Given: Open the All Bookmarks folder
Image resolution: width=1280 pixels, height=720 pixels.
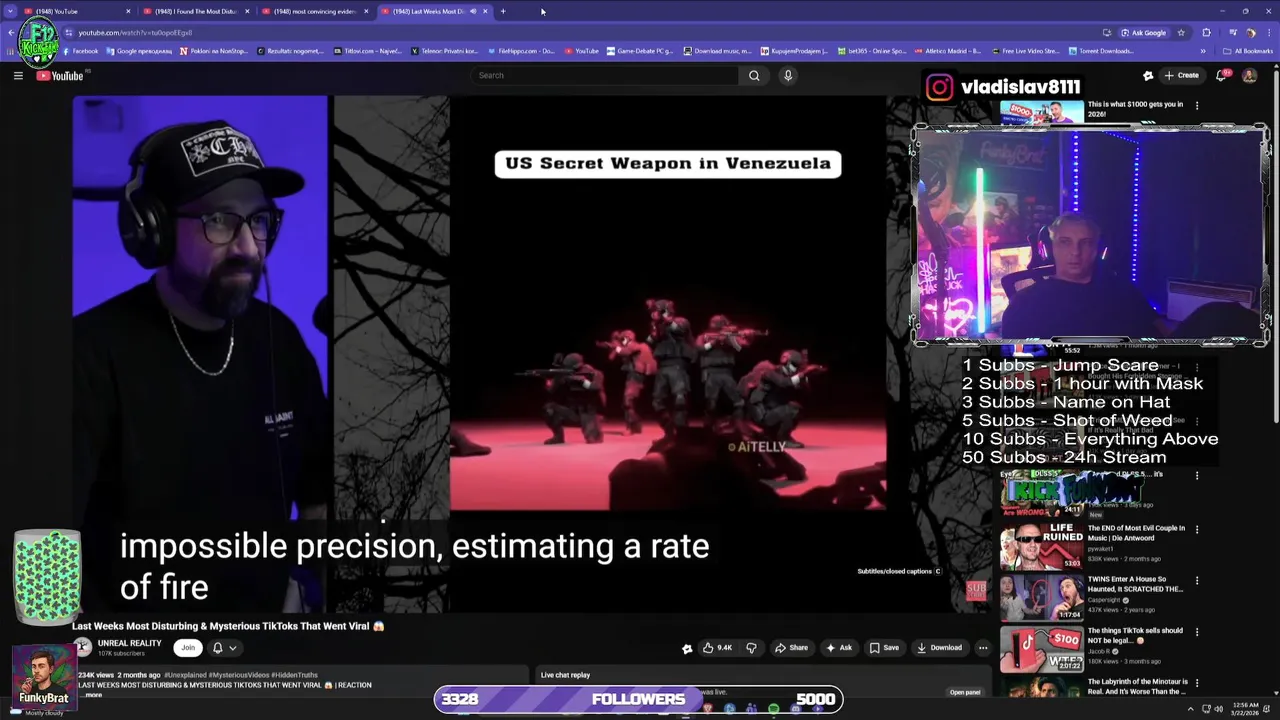Looking at the screenshot, I should 1248,51.
